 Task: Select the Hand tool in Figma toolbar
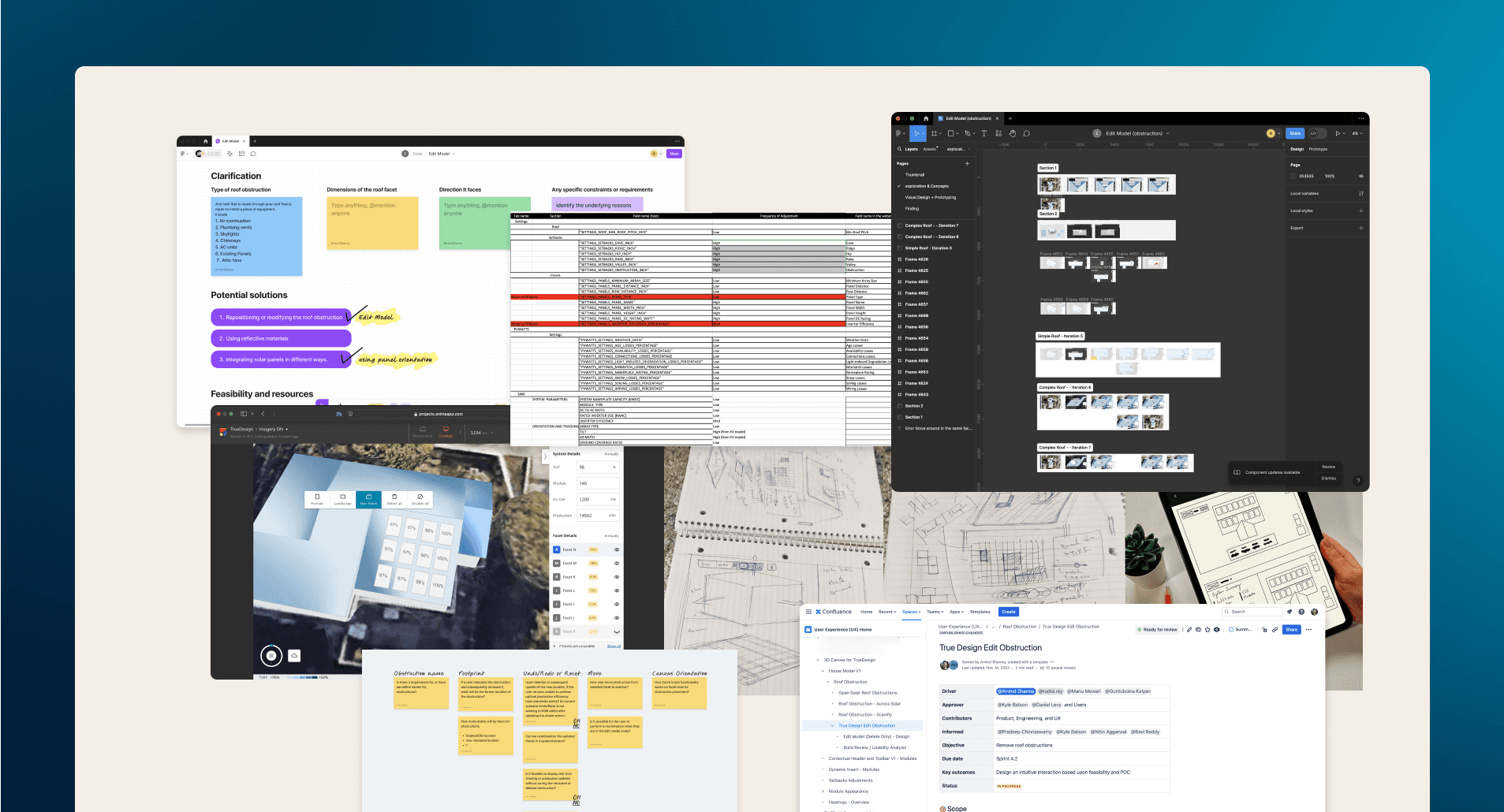[1013, 133]
